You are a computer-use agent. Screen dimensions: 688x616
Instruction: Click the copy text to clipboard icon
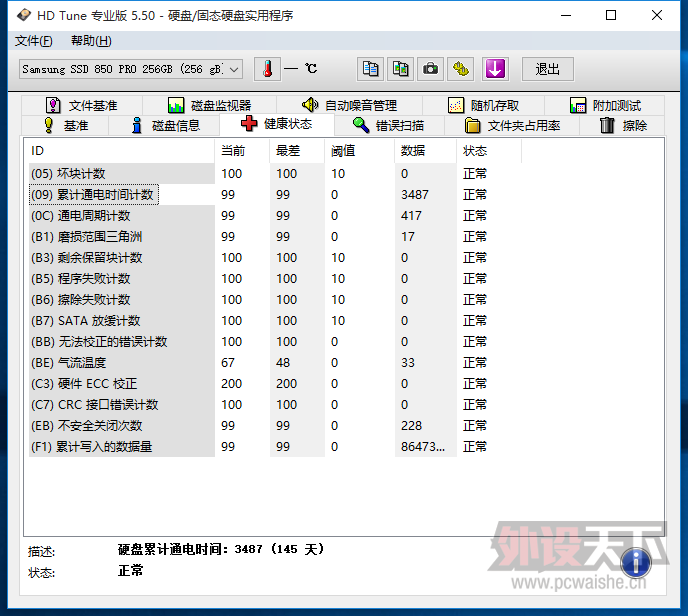point(370,69)
